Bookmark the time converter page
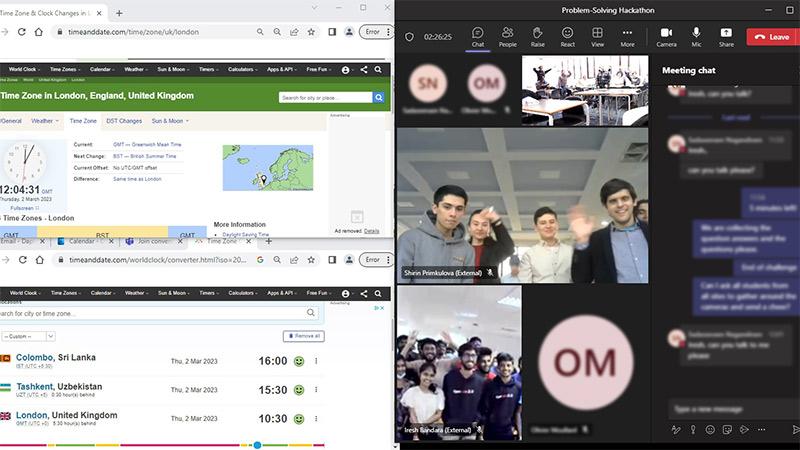The height and width of the screenshot is (450, 800). (311, 260)
